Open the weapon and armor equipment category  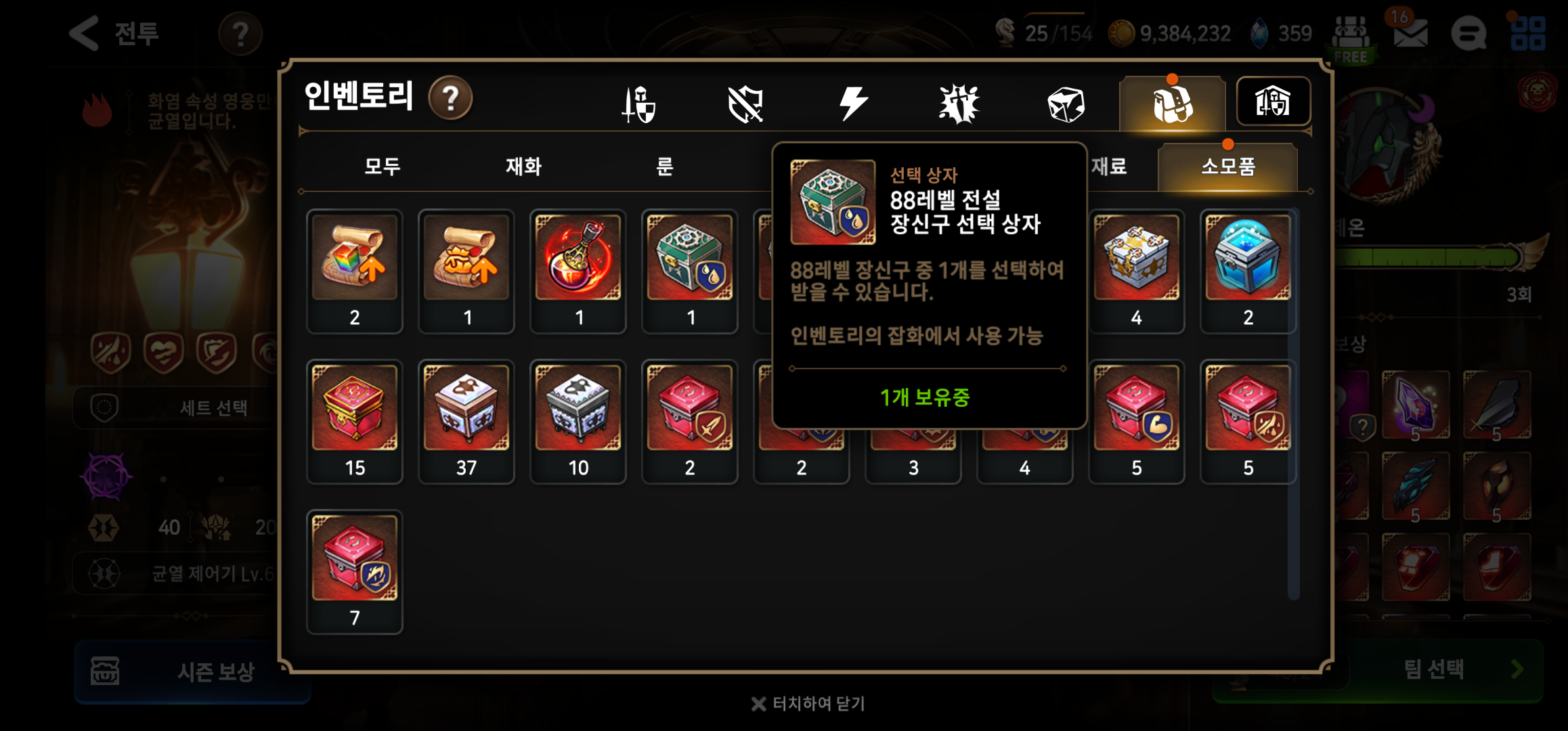638,104
